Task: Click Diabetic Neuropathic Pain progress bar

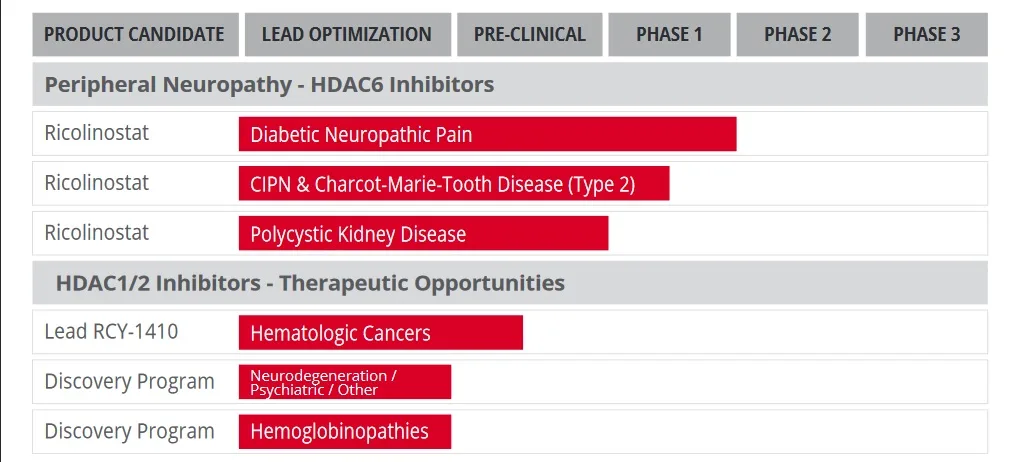Action: point(487,134)
